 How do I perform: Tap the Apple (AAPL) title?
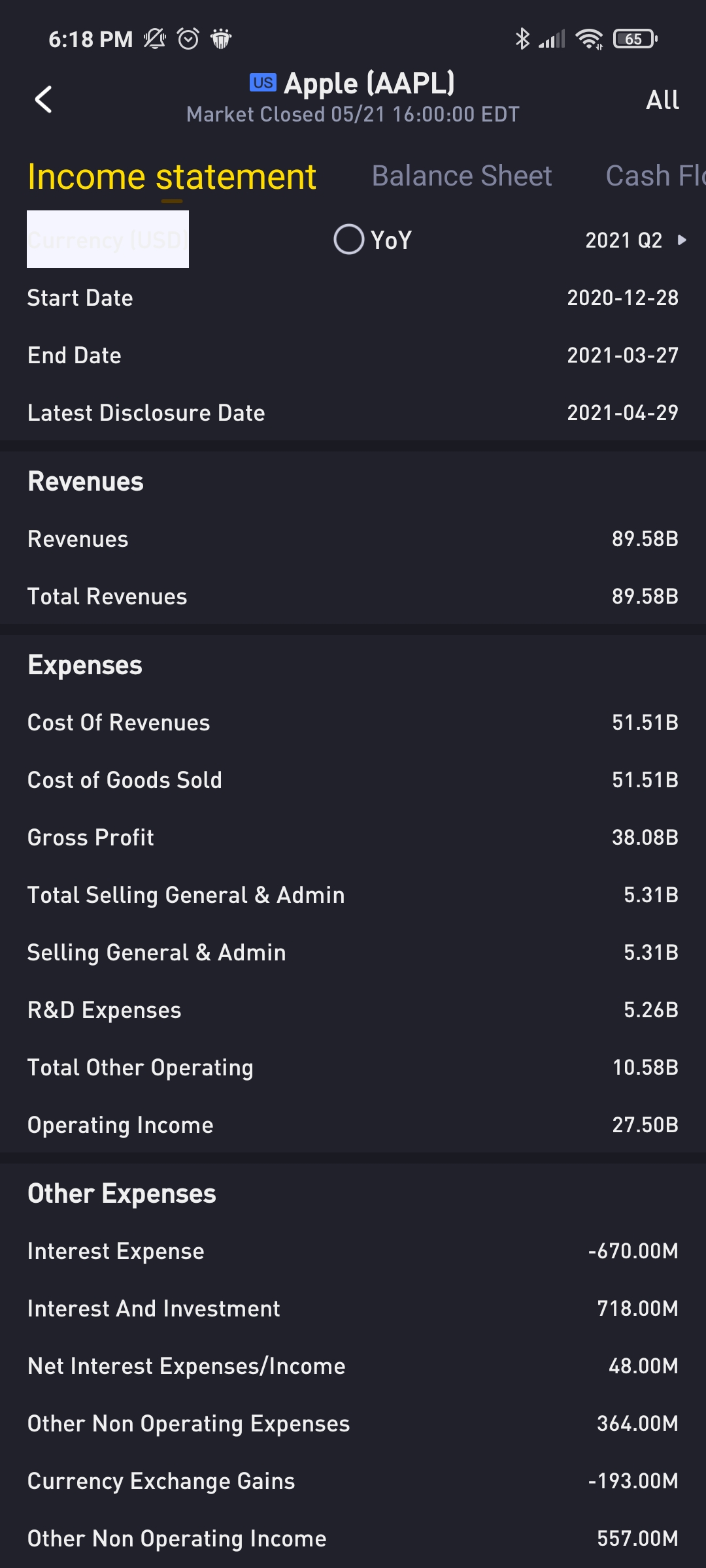[369, 83]
